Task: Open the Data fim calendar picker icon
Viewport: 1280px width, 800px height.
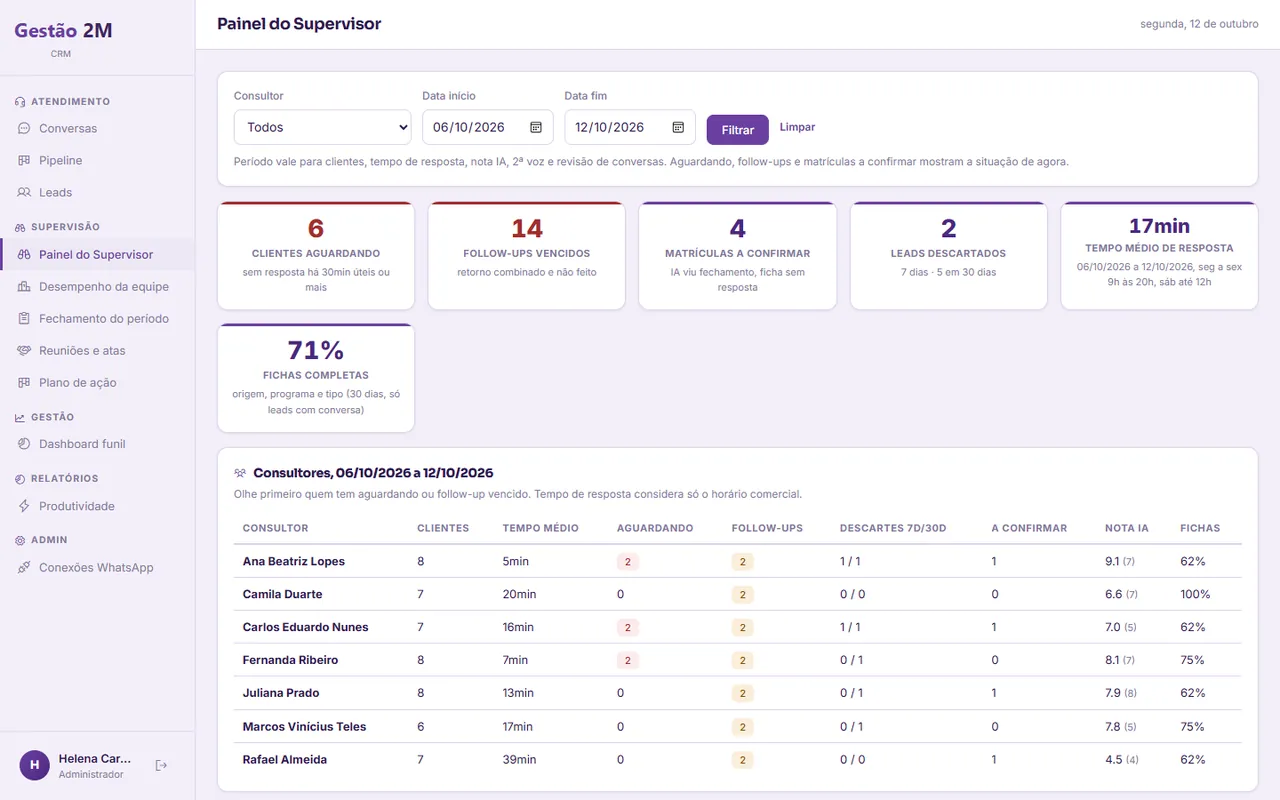Action: pyautogui.click(x=678, y=127)
